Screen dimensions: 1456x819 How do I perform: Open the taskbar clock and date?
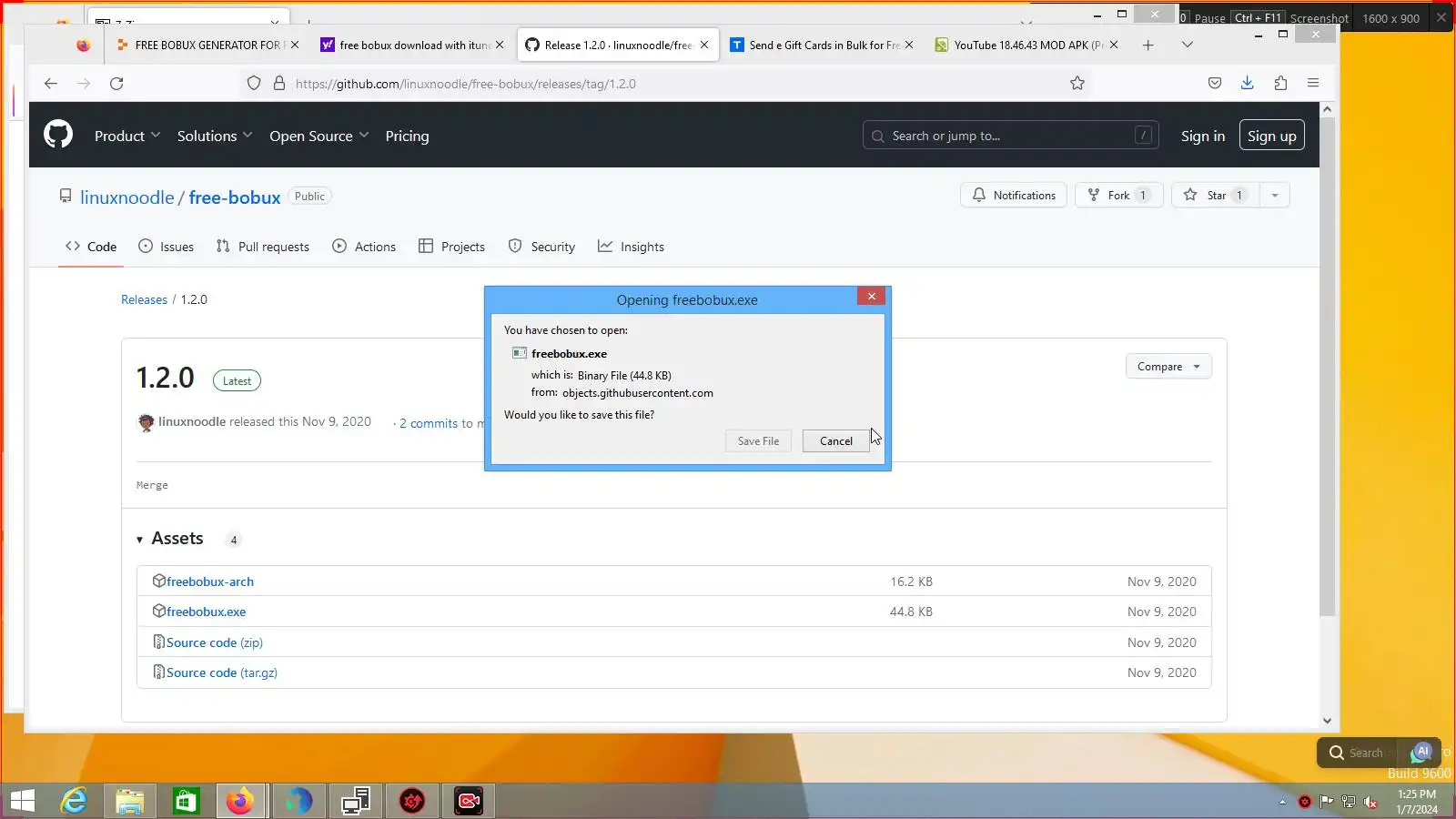[x=1417, y=802]
